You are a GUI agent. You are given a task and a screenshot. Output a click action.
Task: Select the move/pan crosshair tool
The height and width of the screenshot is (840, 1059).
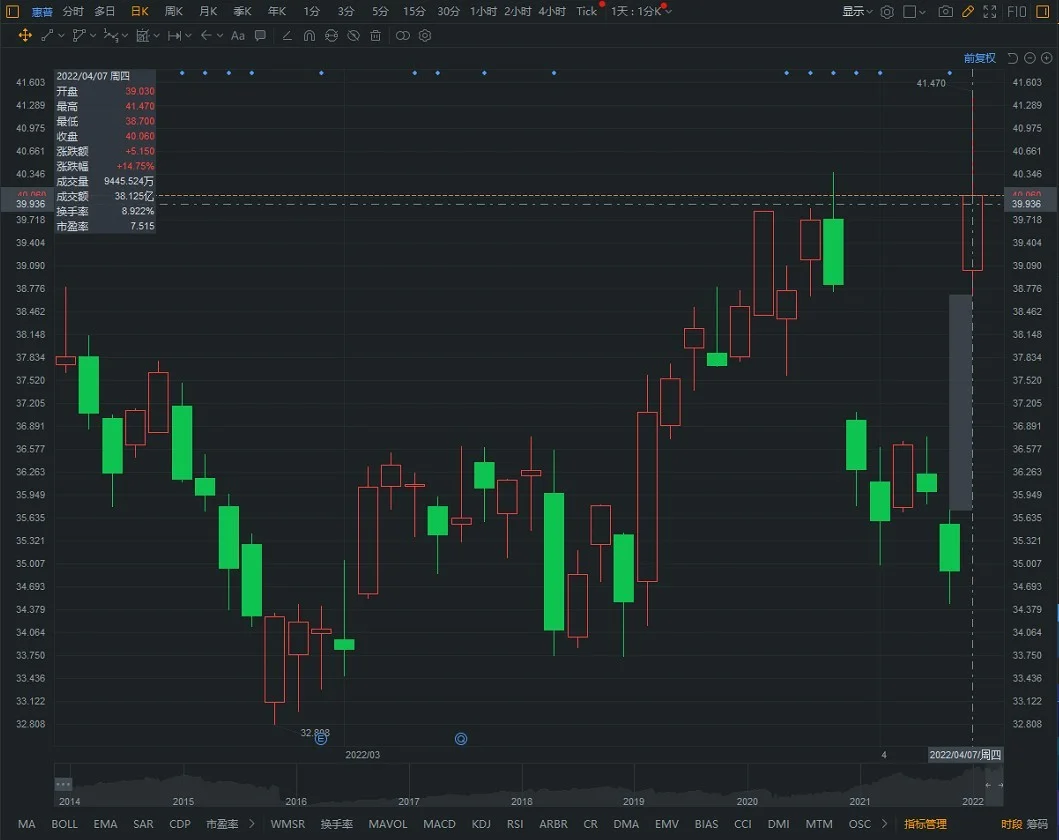[x=25, y=36]
